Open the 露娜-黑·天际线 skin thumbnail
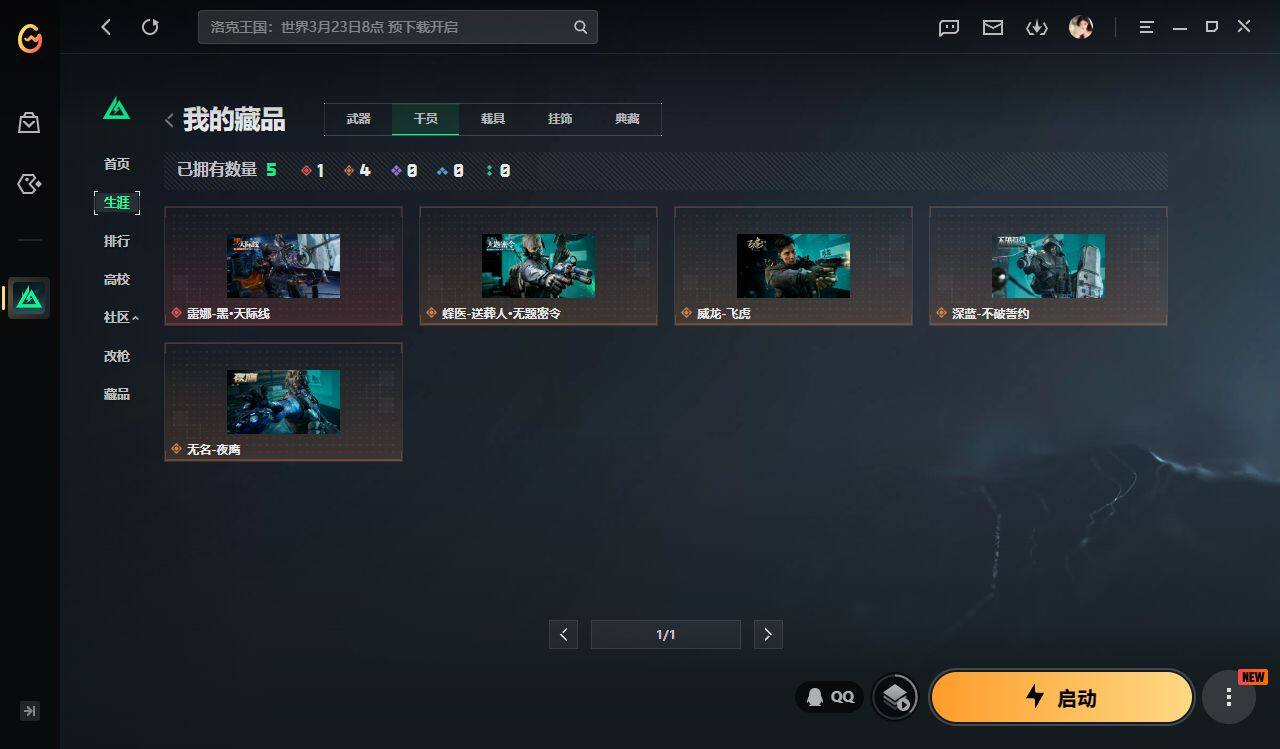The width and height of the screenshot is (1280, 749). pyautogui.click(x=283, y=266)
